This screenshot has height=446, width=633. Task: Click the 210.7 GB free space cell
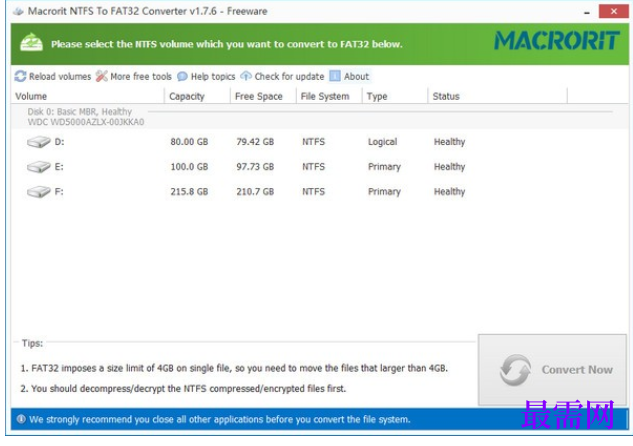(x=255, y=192)
